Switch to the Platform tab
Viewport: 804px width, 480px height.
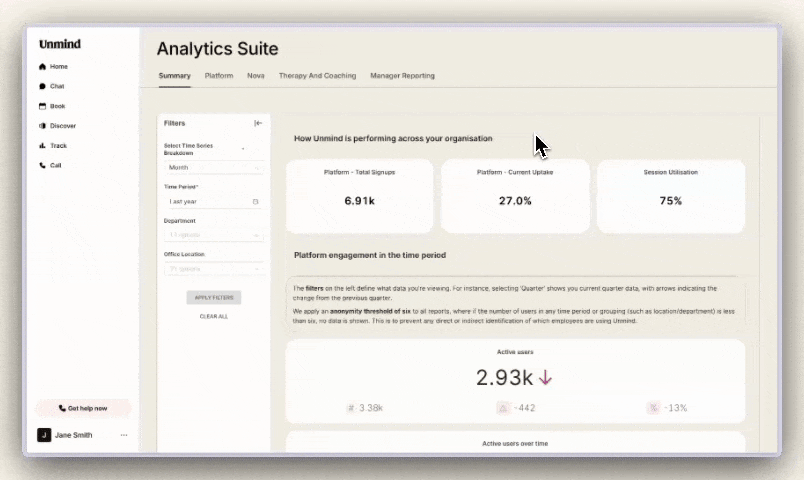coord(219,76)
